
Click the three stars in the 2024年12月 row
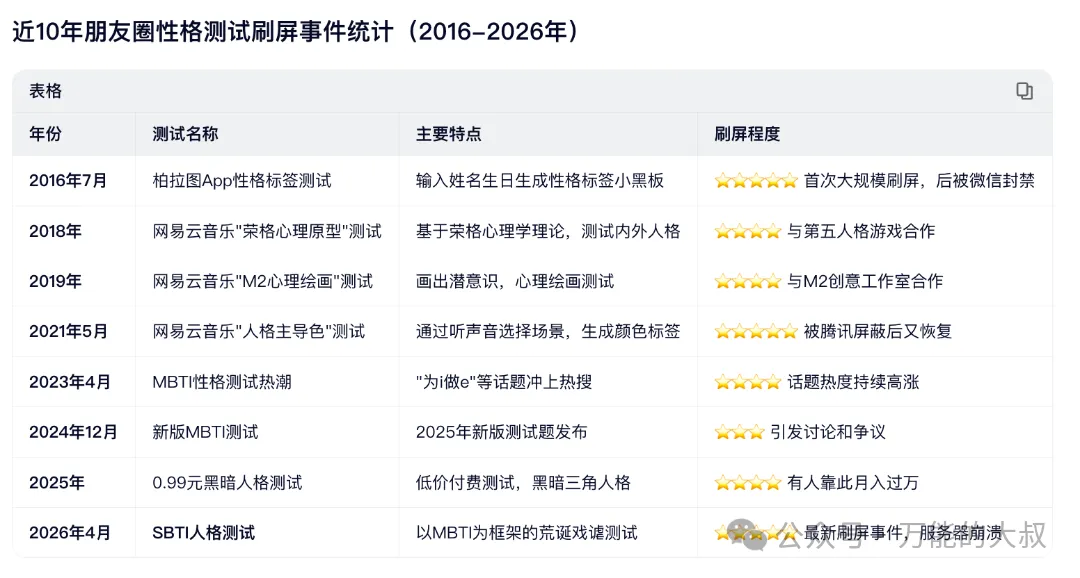[x=739, y=432]
